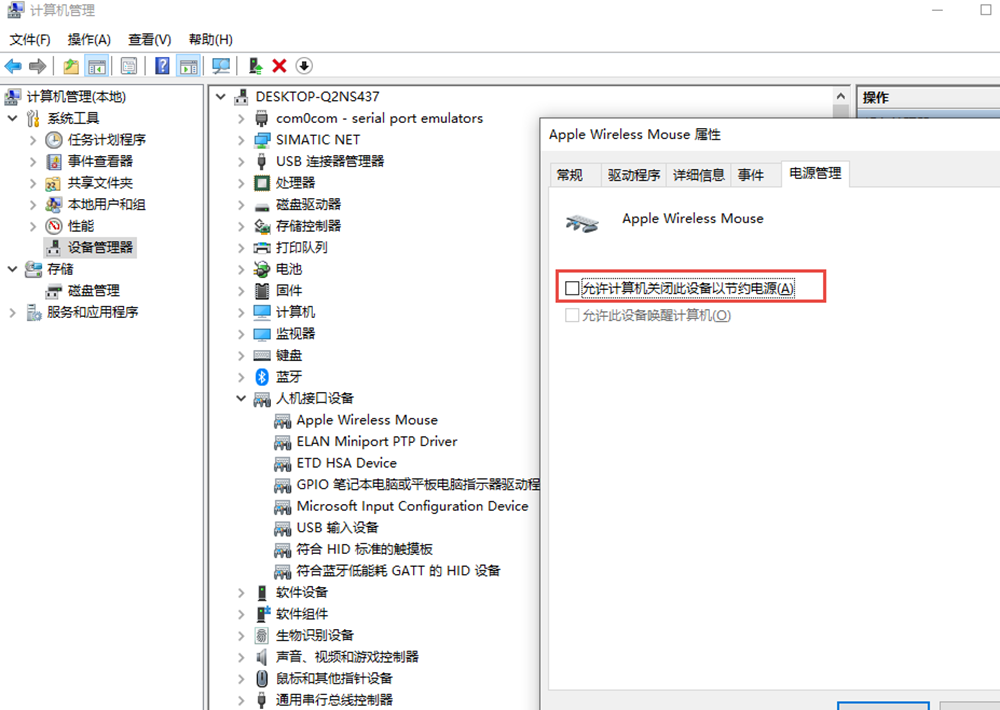Collapse the 人机接口设备 category
1000x710 pixels.
[x=241, y=398]
